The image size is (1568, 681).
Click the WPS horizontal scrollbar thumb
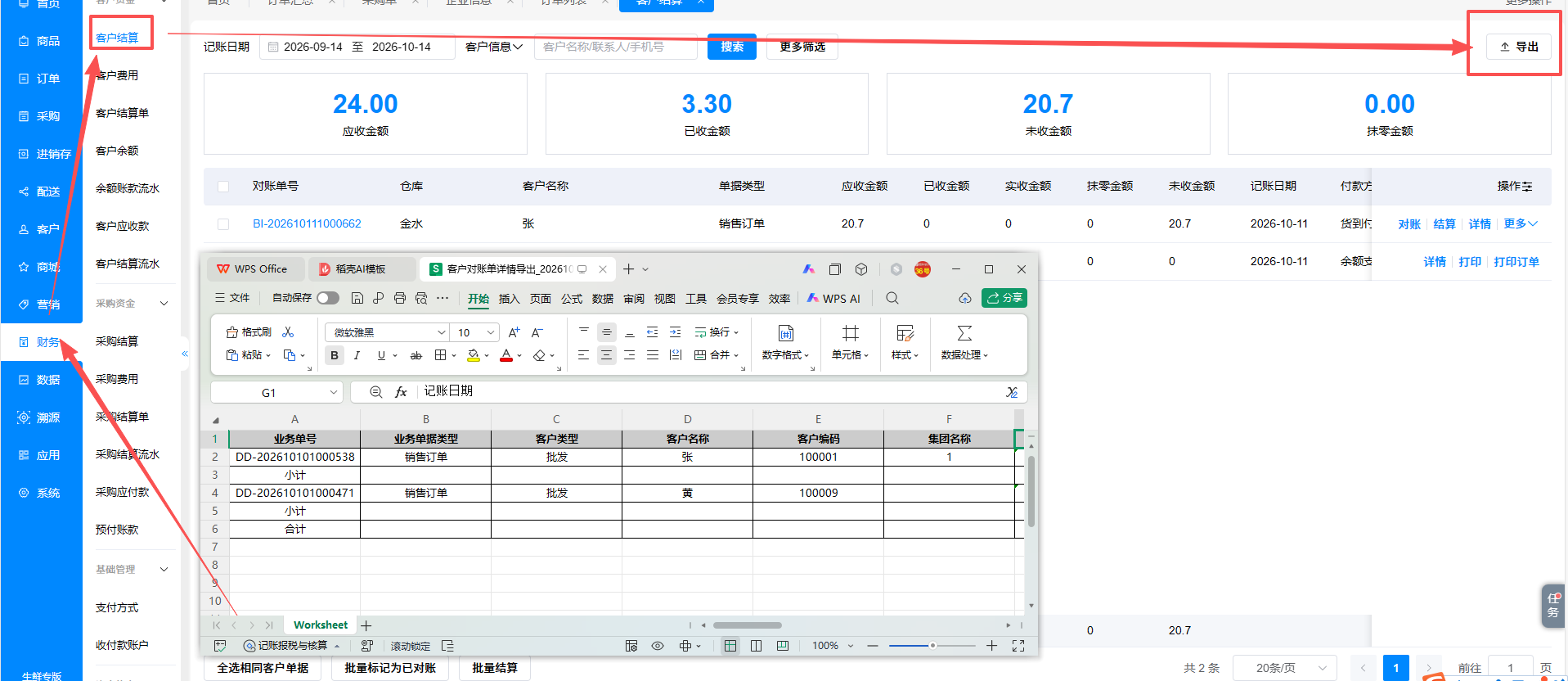748,625
